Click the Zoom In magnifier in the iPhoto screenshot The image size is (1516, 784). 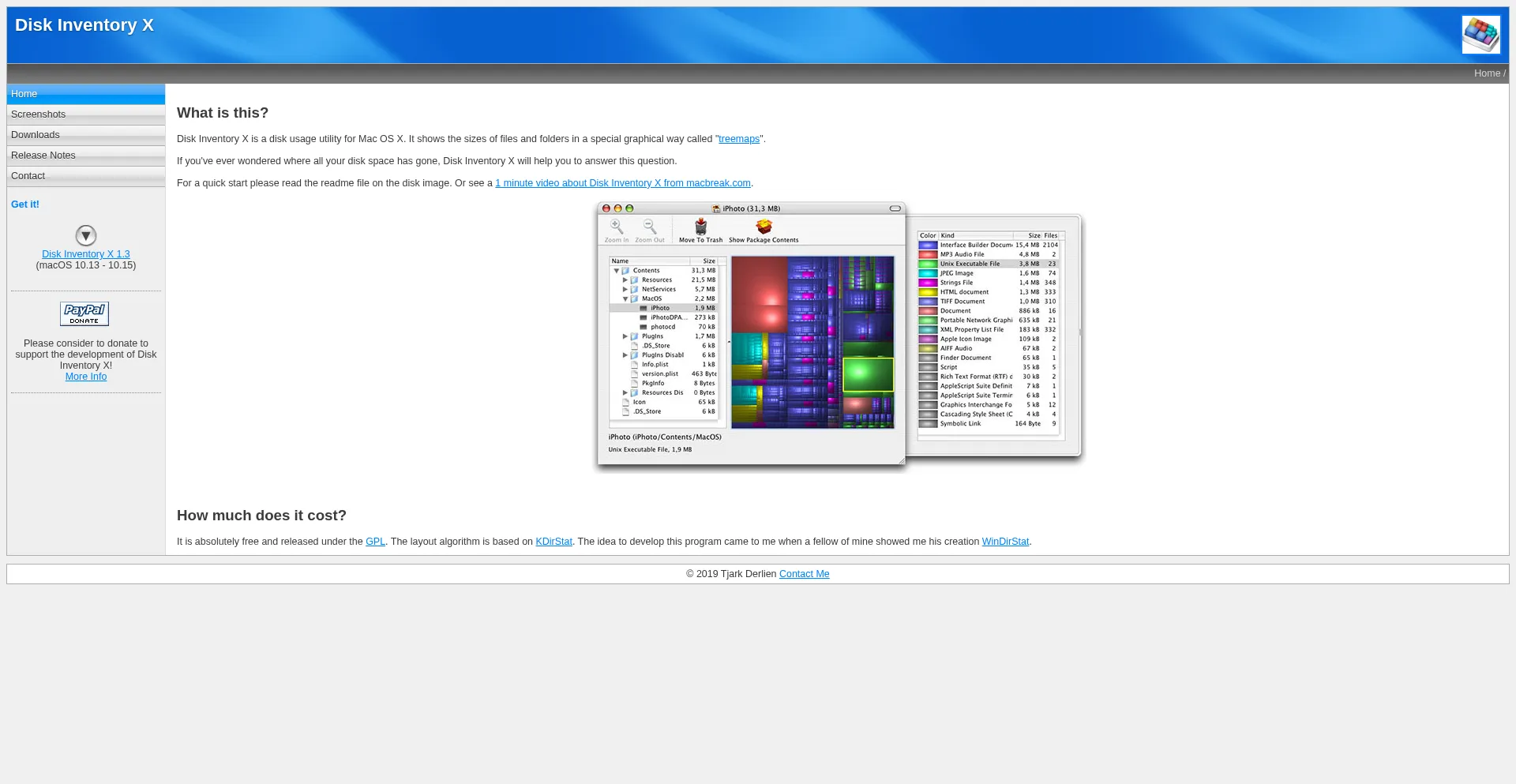617,227
